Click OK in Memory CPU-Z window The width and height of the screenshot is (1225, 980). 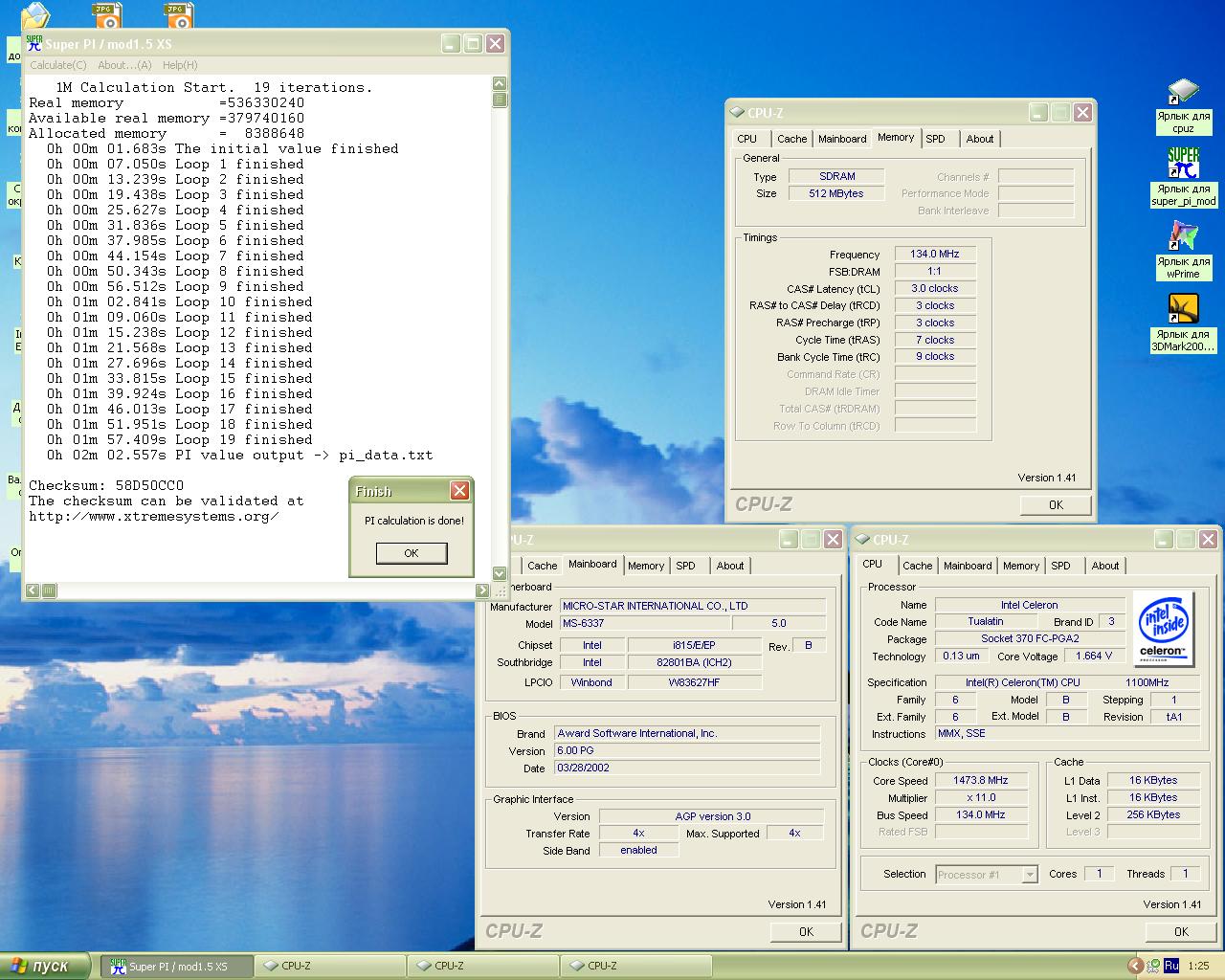[1056, 504]
